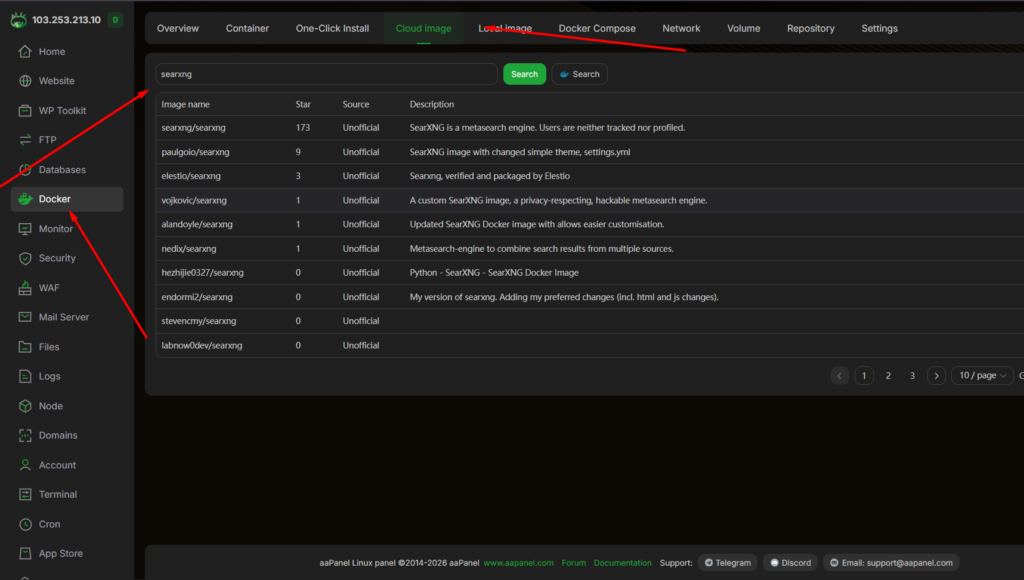The height and width of the screenshot is (580, 1024).
Task: Click the Cron clock icon
Action: coord(25,524)
